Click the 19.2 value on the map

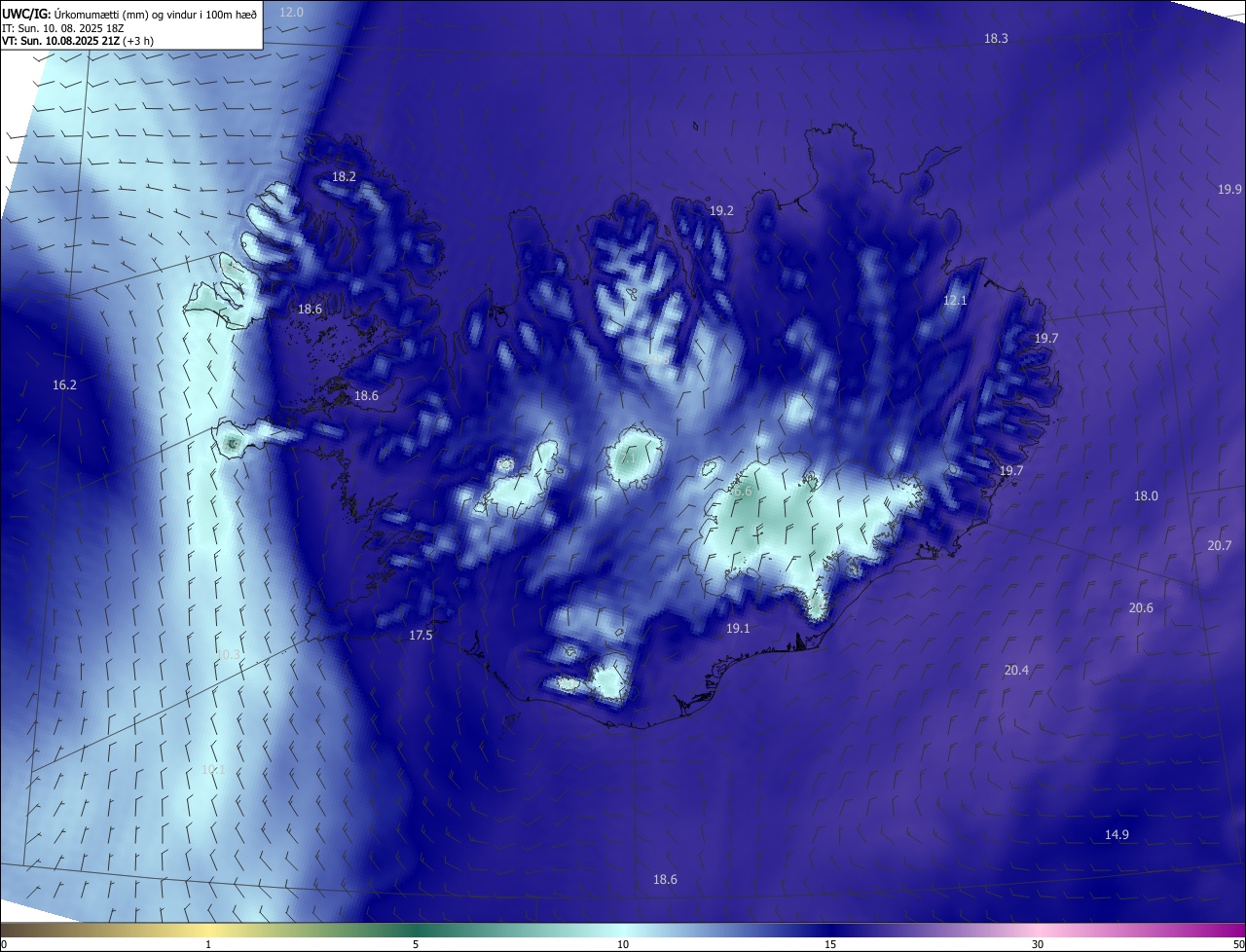(721, 210)
